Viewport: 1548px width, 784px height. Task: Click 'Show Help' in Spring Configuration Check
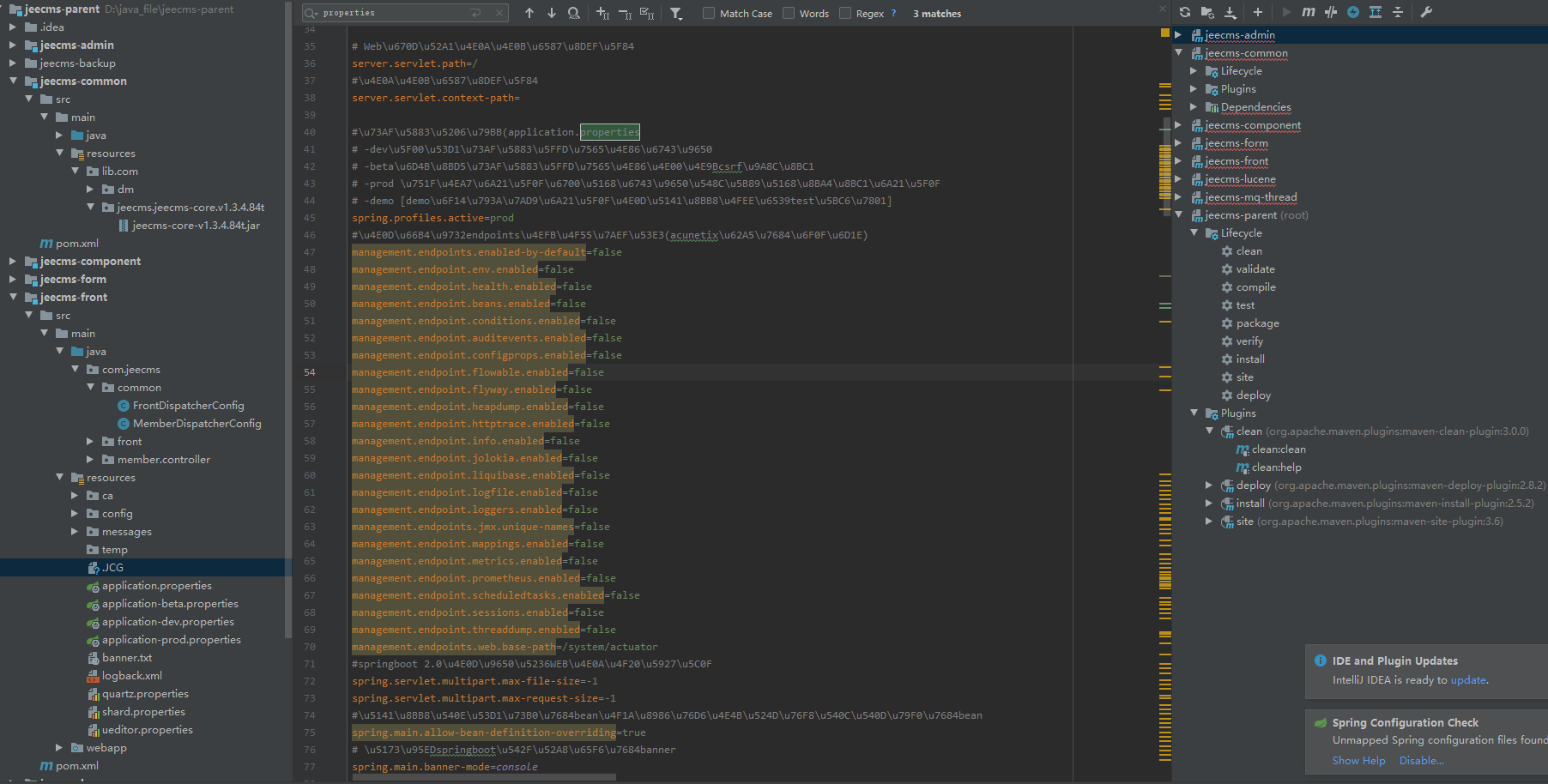(1358, 761)
